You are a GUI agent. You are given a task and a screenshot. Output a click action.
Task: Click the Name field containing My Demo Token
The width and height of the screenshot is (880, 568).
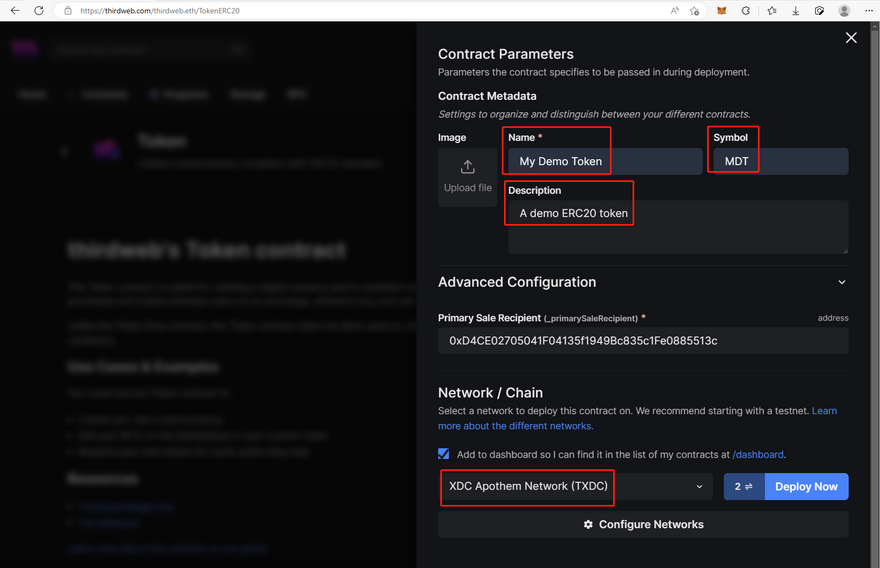[x=605, y=162]
